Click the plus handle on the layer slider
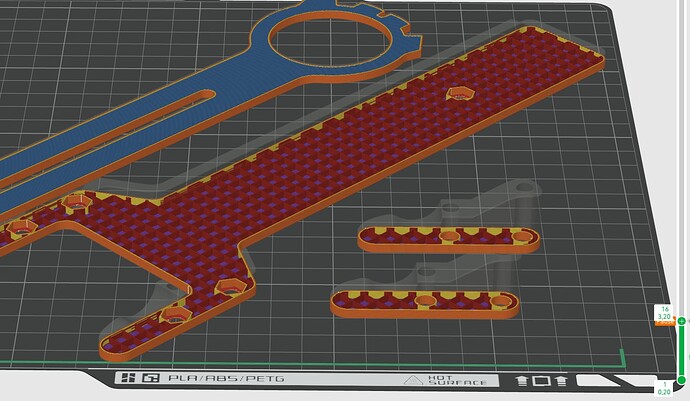The image size is (690, 401). 681,321
